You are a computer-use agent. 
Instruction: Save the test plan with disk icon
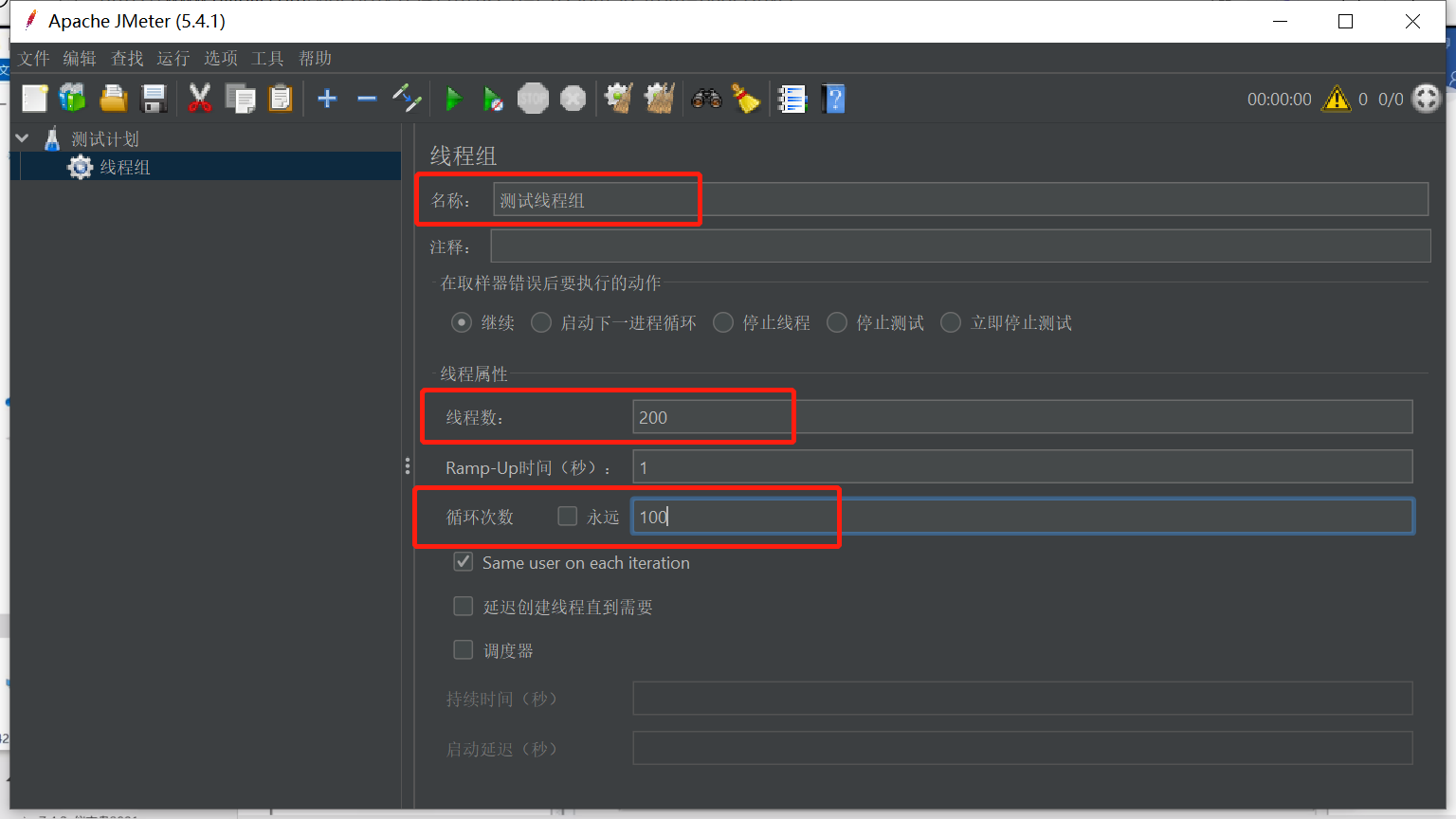pyautogui.click(x=154, y=99)
